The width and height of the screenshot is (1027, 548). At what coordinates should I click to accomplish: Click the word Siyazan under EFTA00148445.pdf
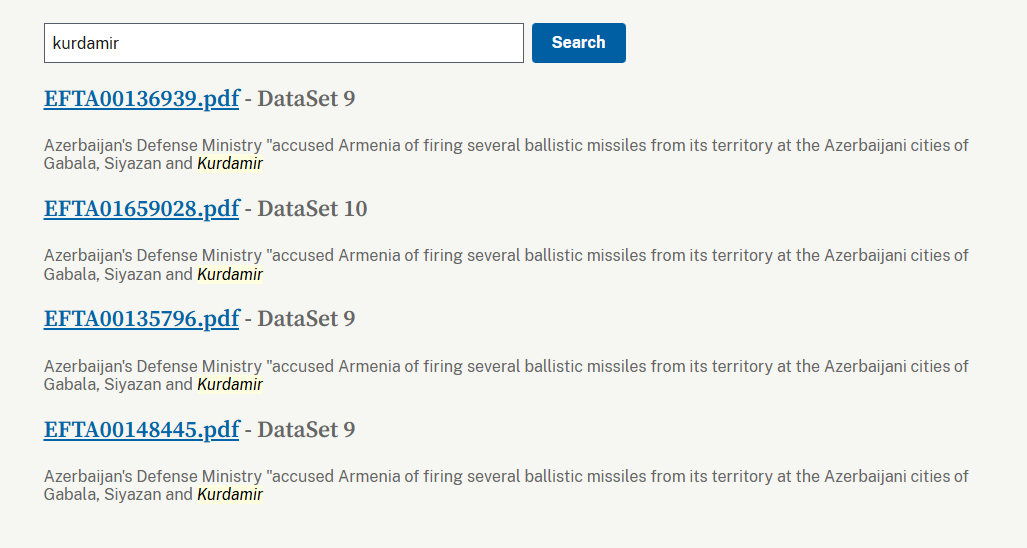(132, 494)
